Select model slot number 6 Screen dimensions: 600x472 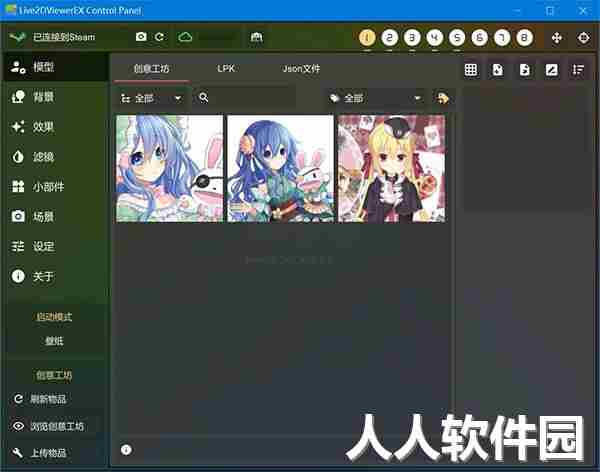click(479, 38)
